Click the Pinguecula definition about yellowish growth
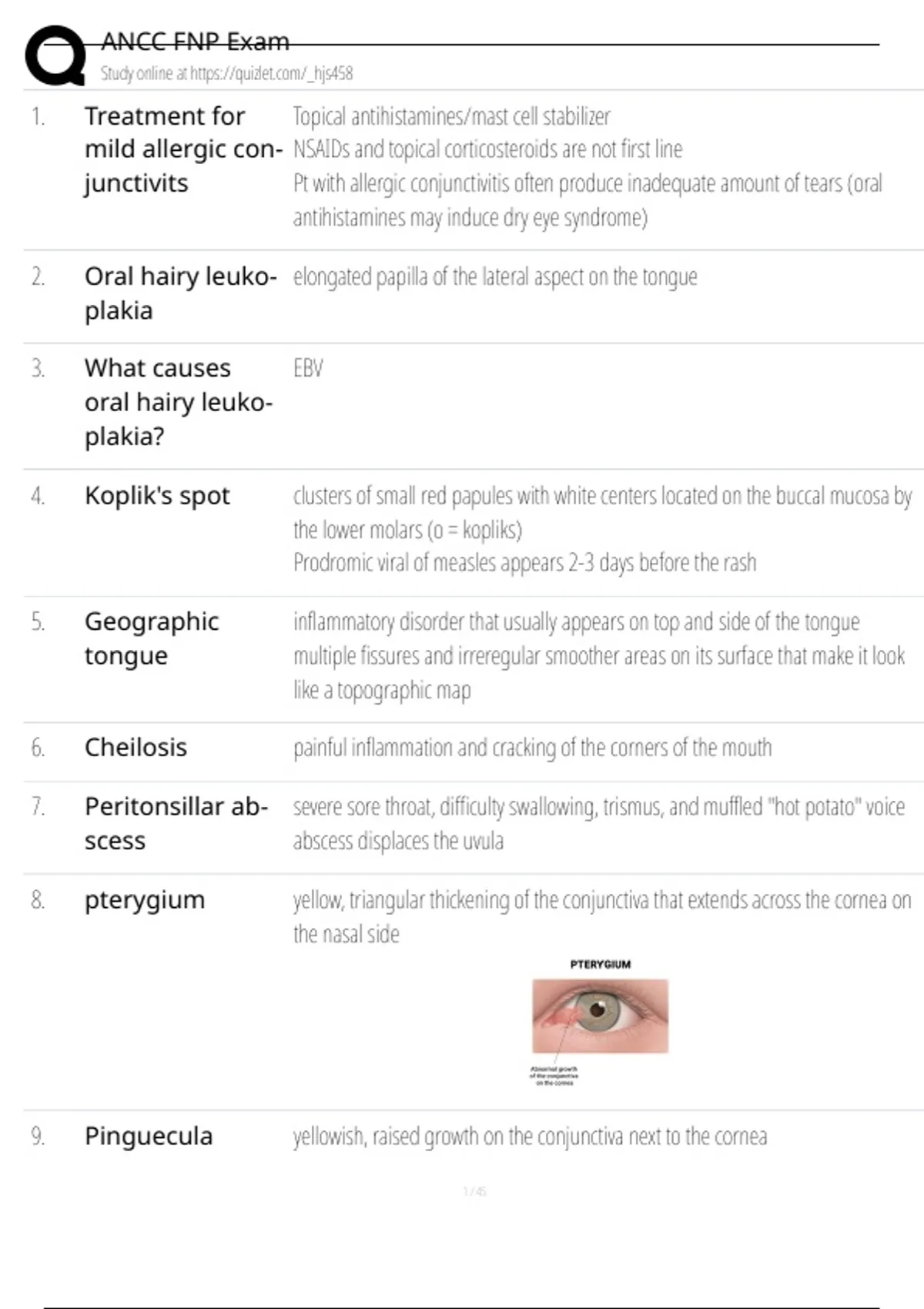The width and height of the screenshot is (924, 1309). coord(530,1137)
